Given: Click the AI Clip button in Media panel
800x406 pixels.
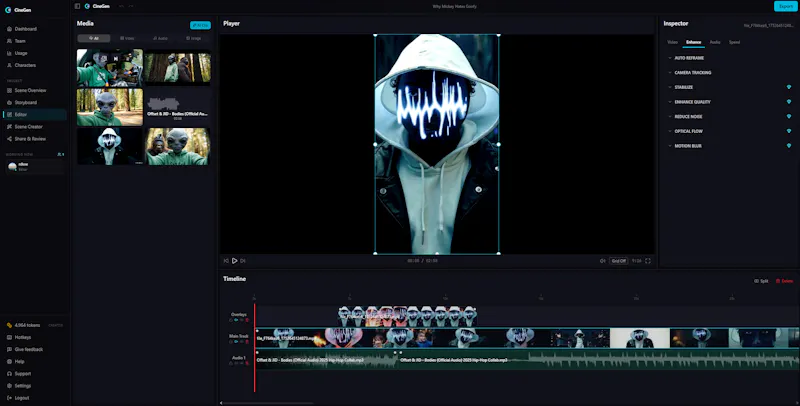Looking at the screenshot, I should point(201,25).
